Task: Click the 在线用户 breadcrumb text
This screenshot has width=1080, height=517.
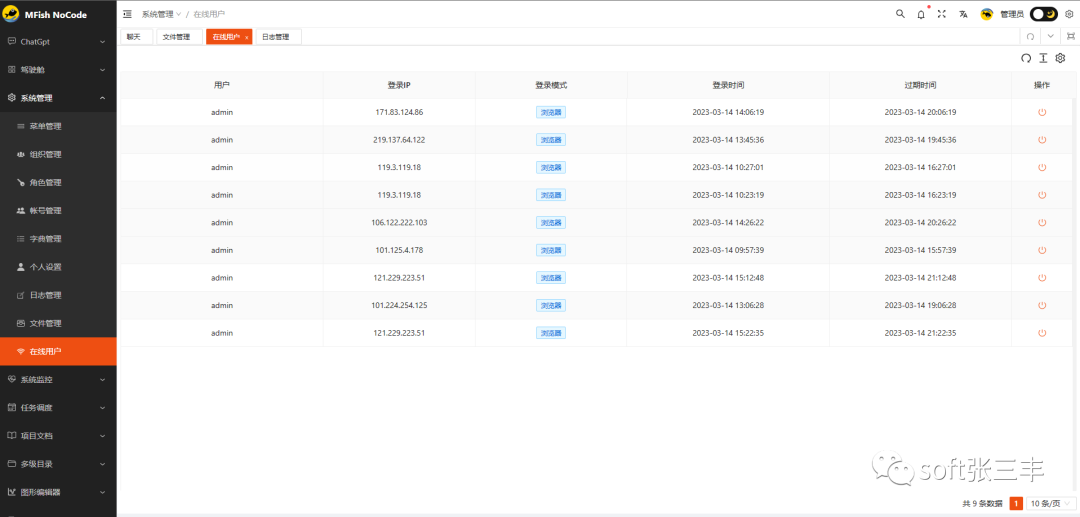Action: pos(209,14)
